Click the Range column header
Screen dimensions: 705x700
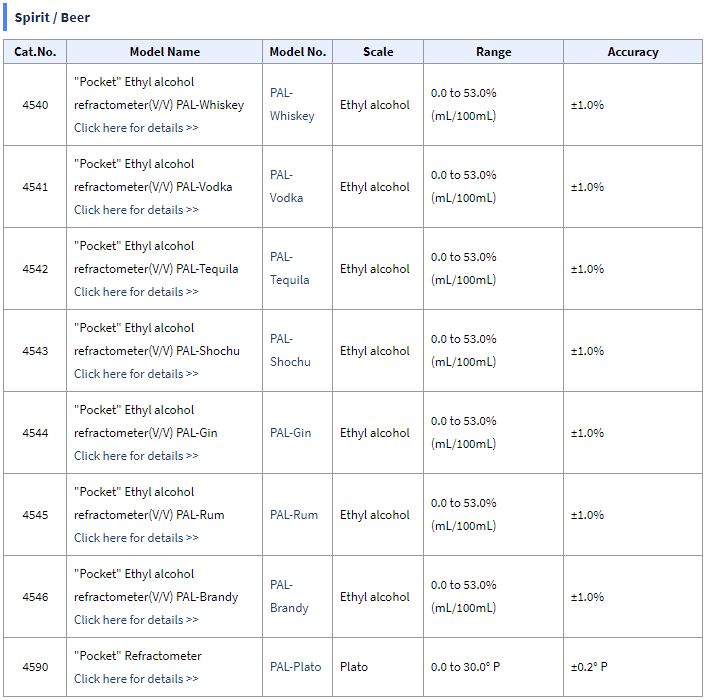click(494, 52)
